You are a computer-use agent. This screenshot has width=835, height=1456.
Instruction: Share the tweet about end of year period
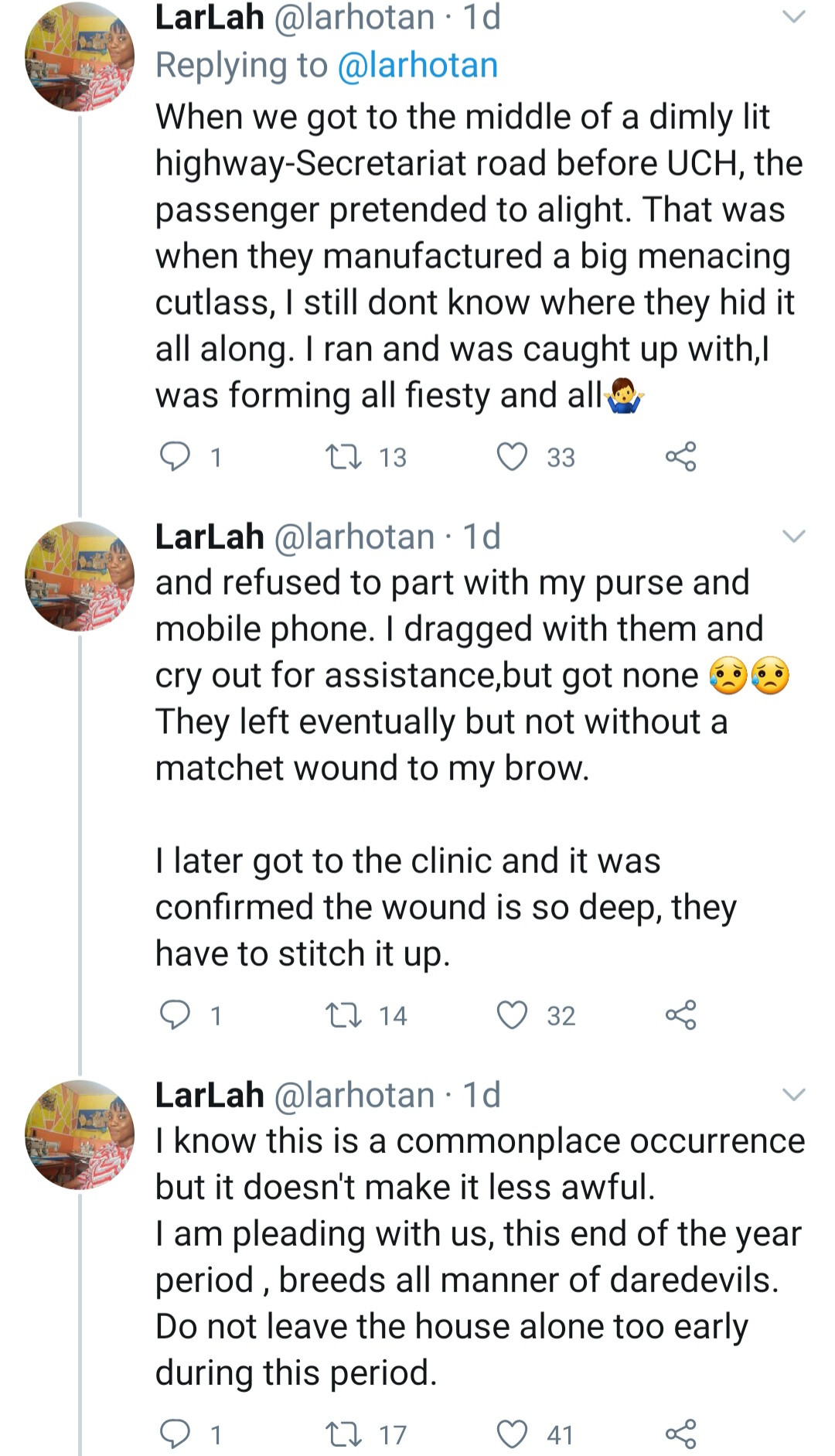point(680,1434)
